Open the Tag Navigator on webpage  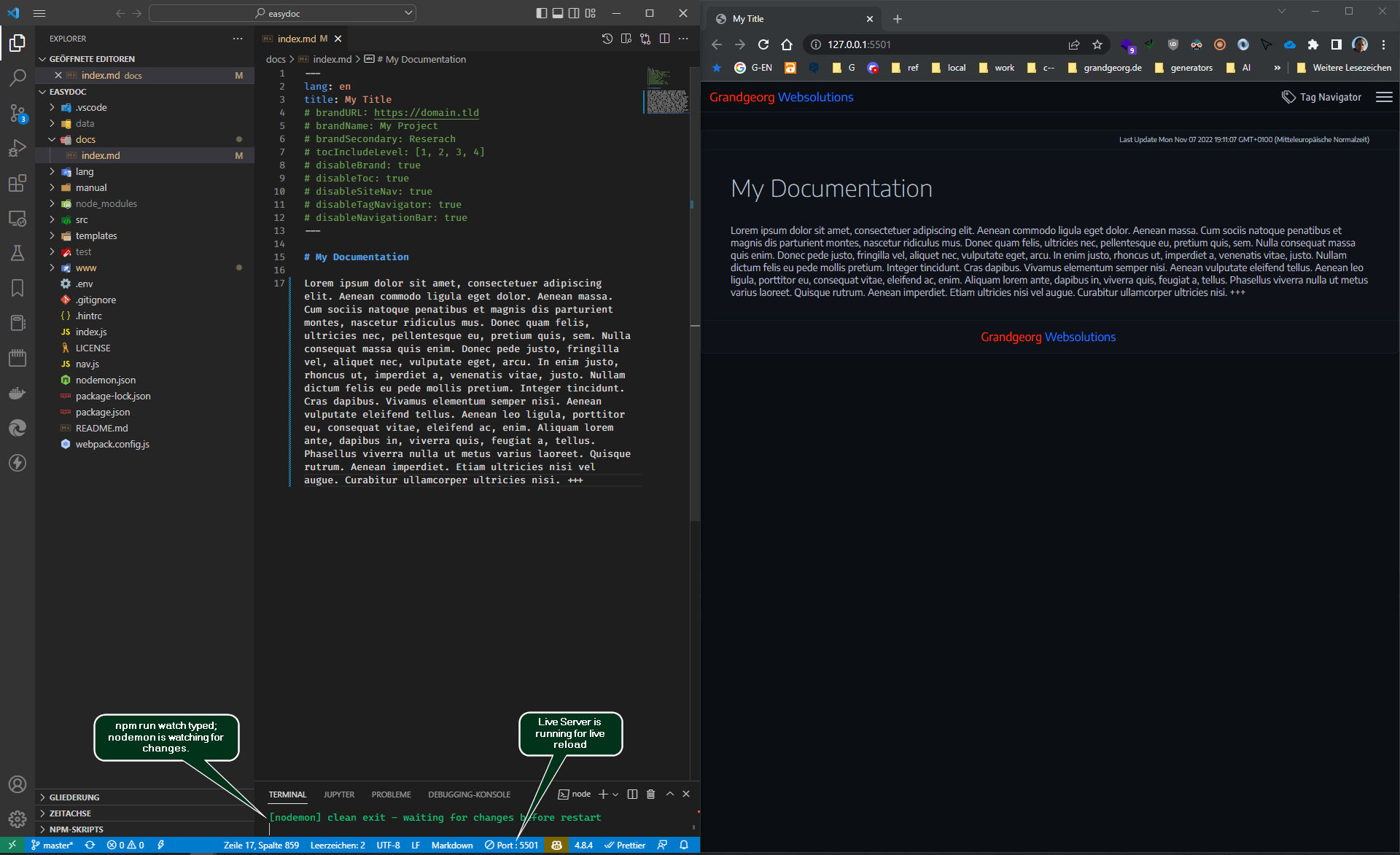click(x=1321, y=97)
